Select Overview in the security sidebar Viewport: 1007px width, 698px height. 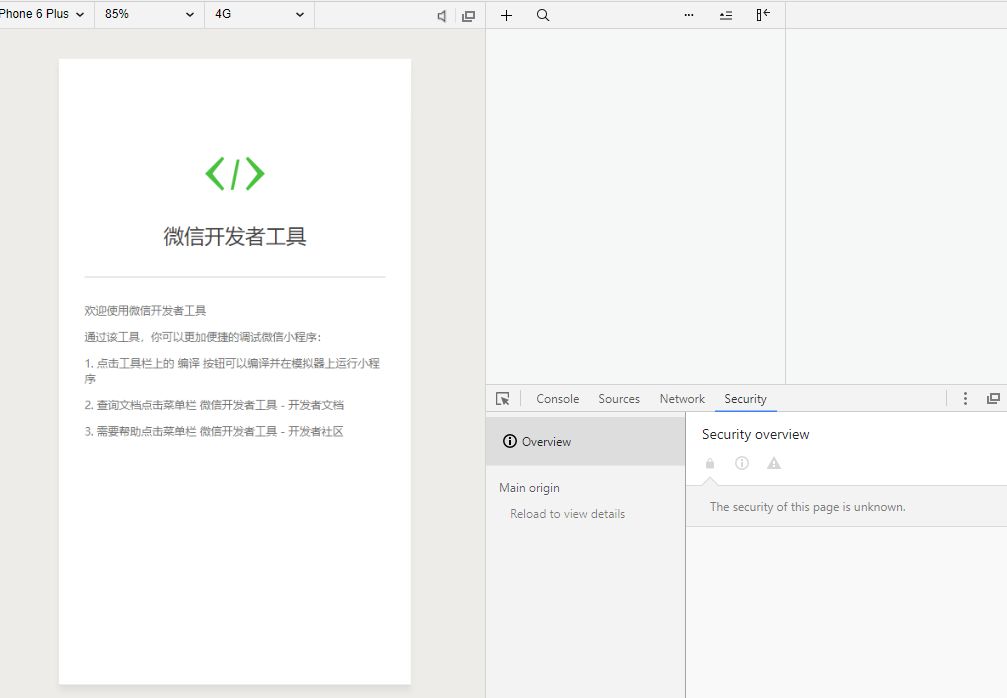(x=586, y=441)
